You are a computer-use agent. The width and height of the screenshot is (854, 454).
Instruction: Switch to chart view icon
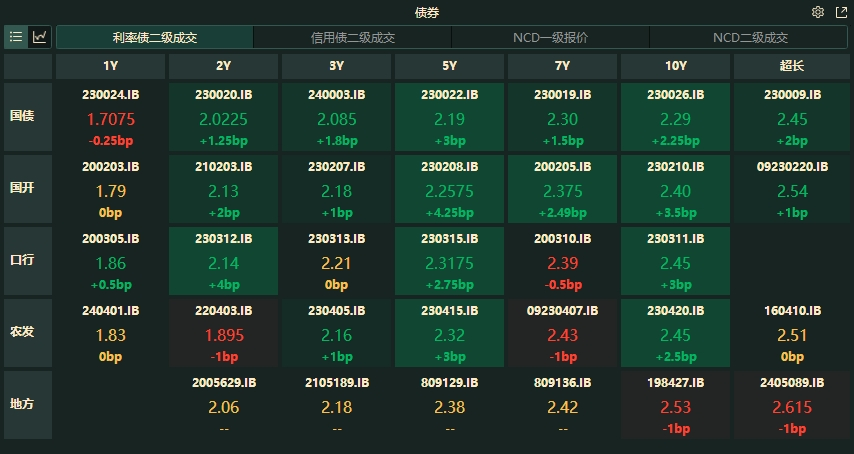coord(40,37)
